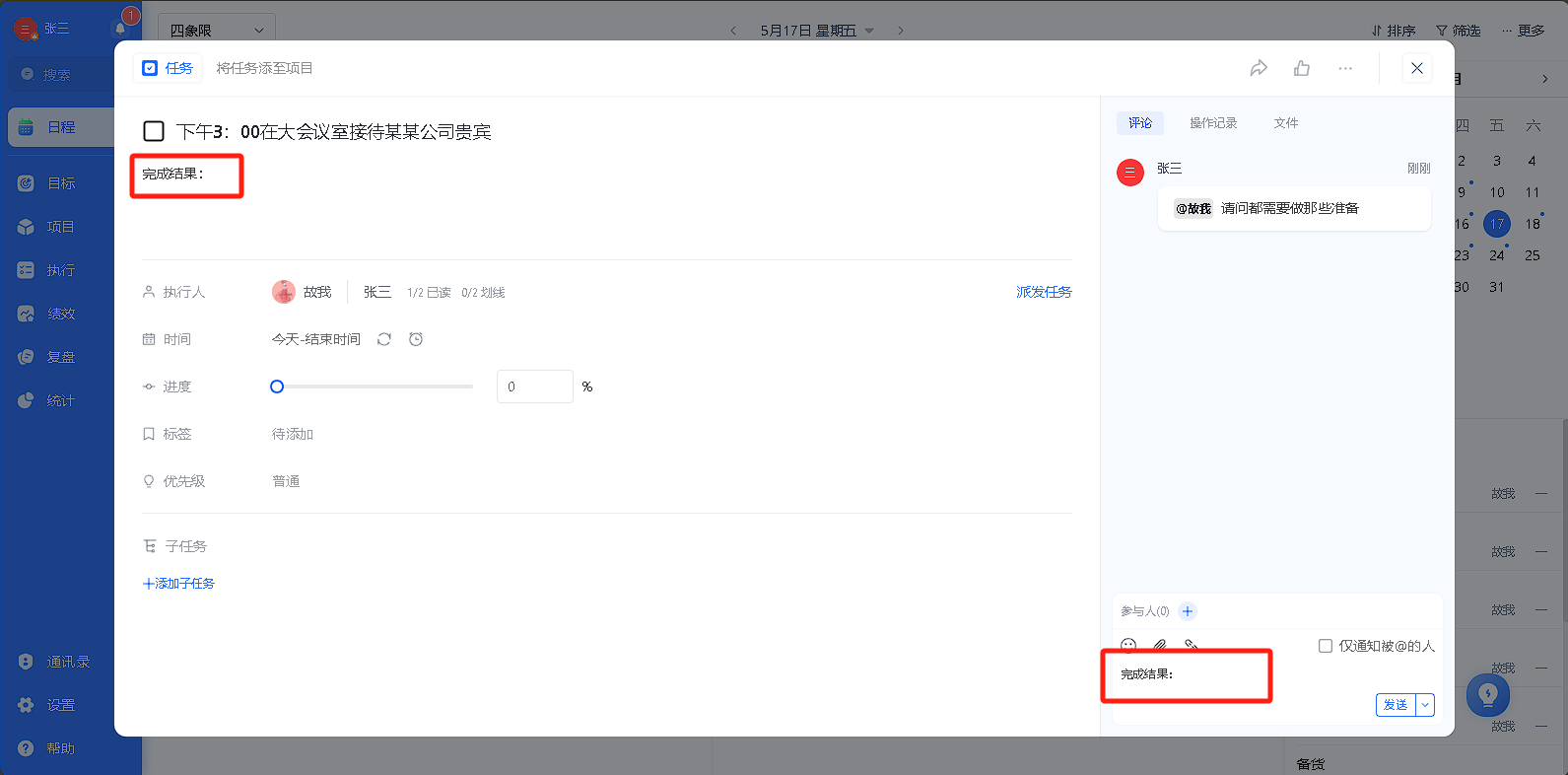Open the notification bell in sidebar
The width and height of the screenshot is (1568, 775).
[120, 29]
